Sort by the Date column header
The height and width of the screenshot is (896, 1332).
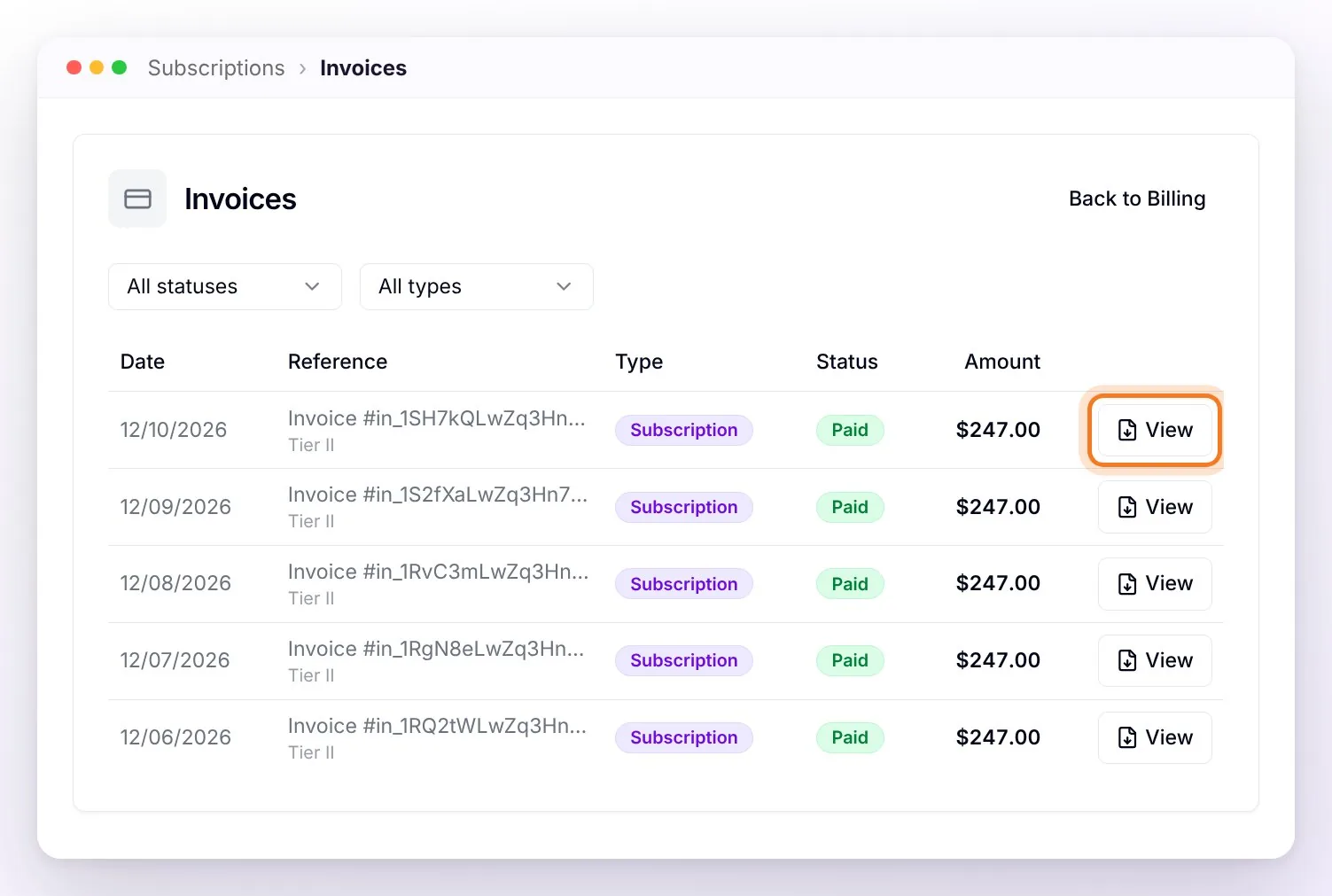tap(143, 362)
